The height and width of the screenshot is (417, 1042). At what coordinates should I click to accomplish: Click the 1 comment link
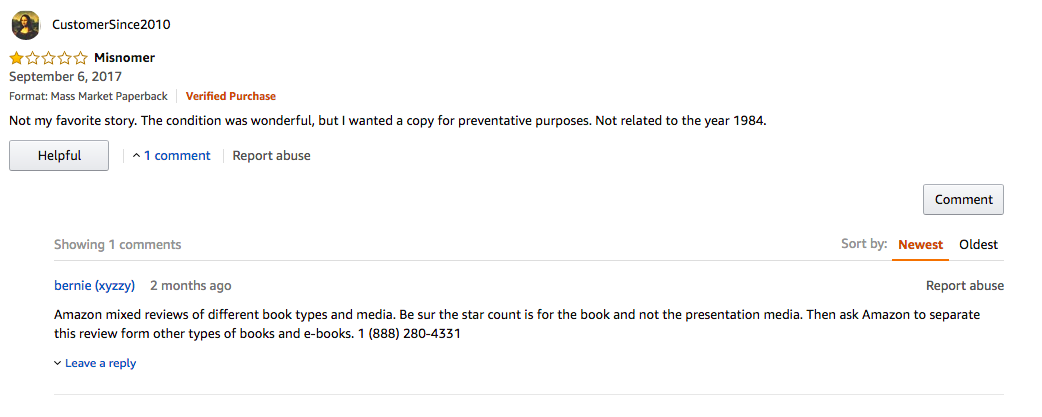click(177, 155)
